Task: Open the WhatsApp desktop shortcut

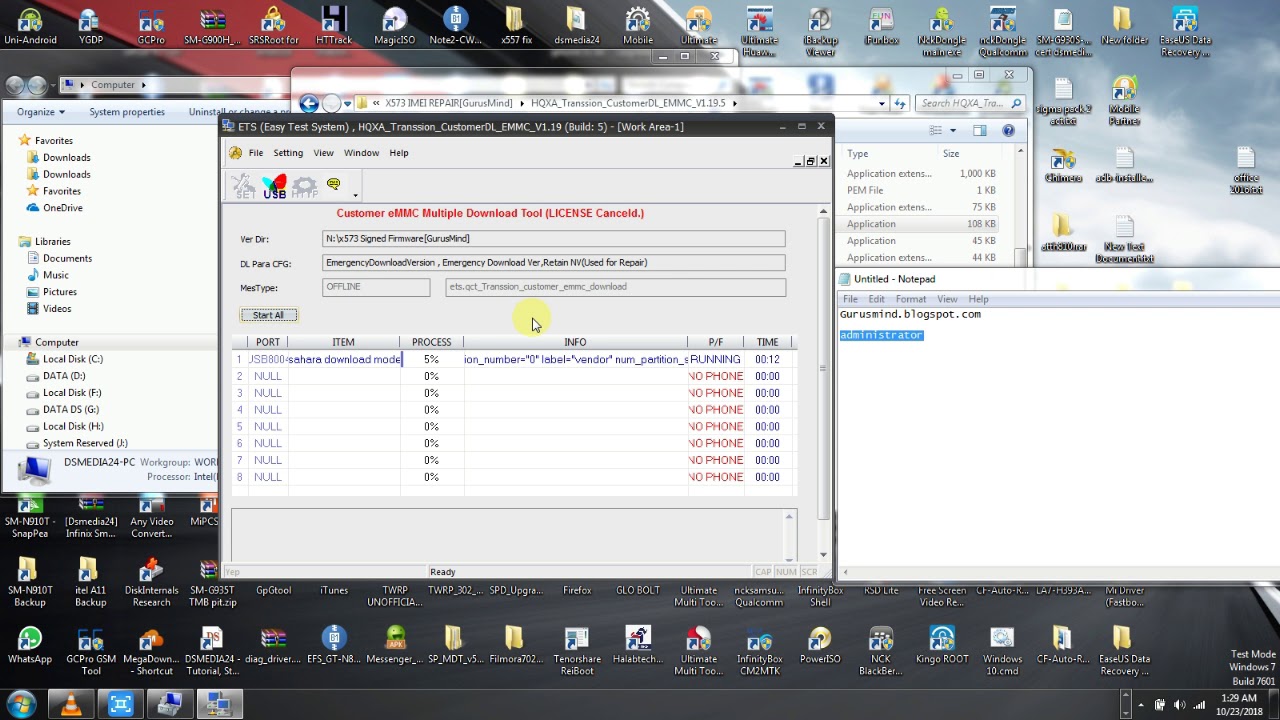Action: click(29, 645)
